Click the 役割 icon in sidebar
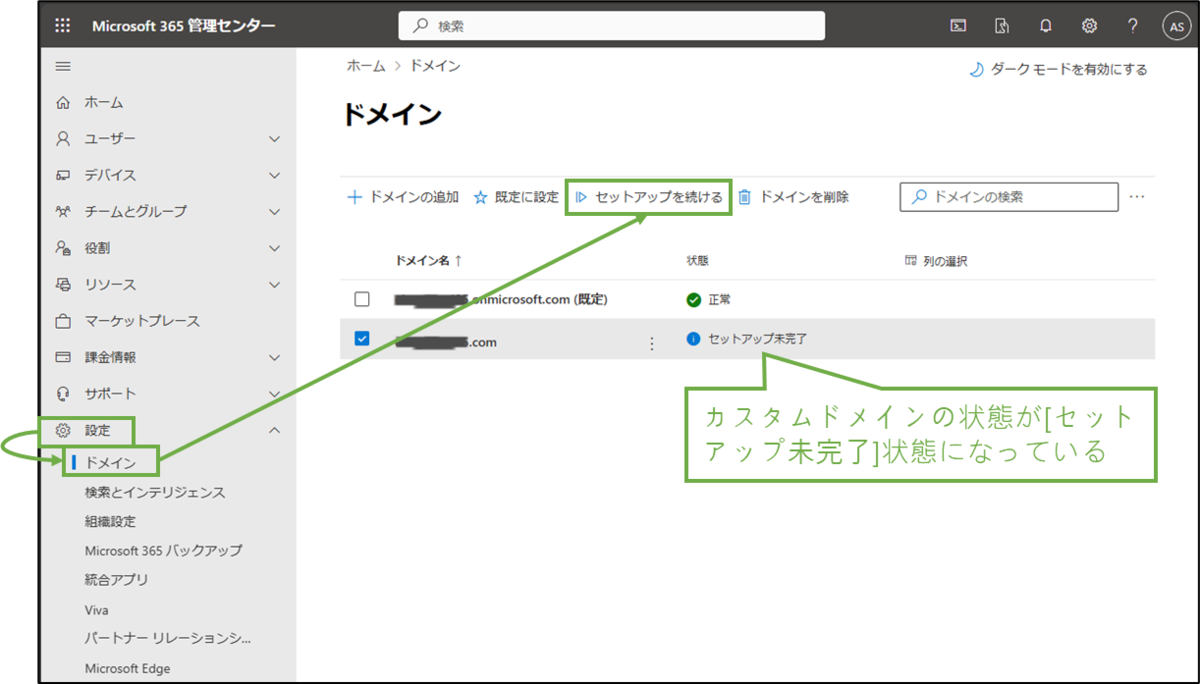This screenshot has height=684, width=1200. point(63,248)
